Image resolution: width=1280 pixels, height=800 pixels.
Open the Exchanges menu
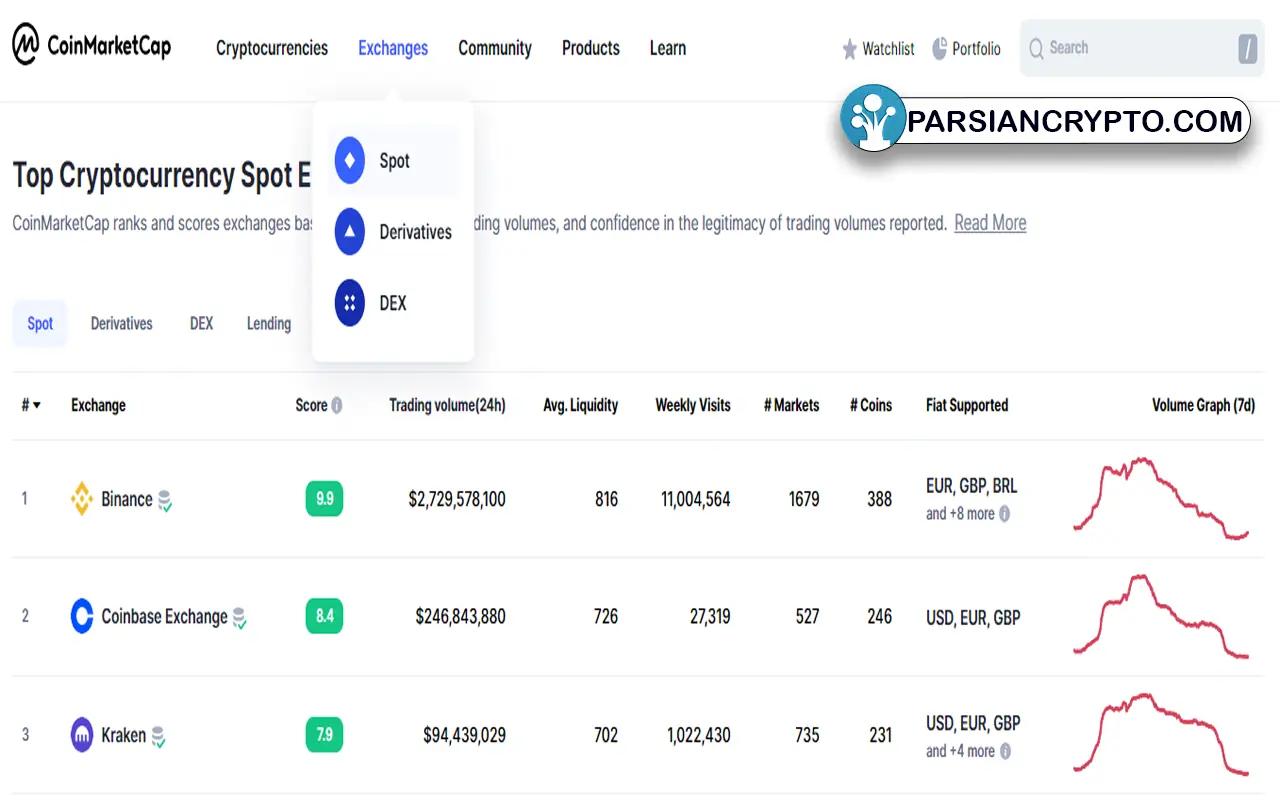(393, 48)
